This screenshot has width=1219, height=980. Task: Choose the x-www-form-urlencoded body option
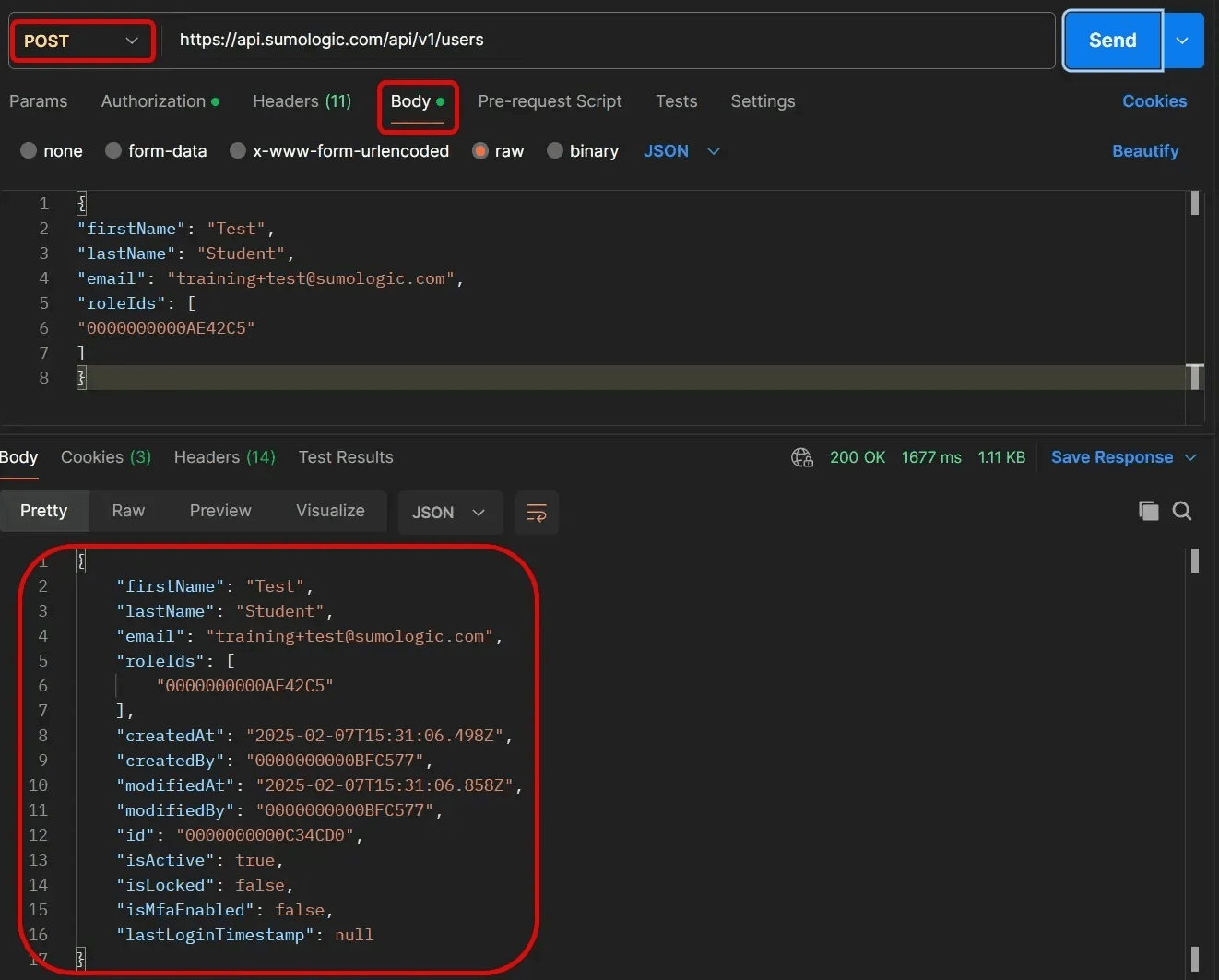(x=338, y=150)
